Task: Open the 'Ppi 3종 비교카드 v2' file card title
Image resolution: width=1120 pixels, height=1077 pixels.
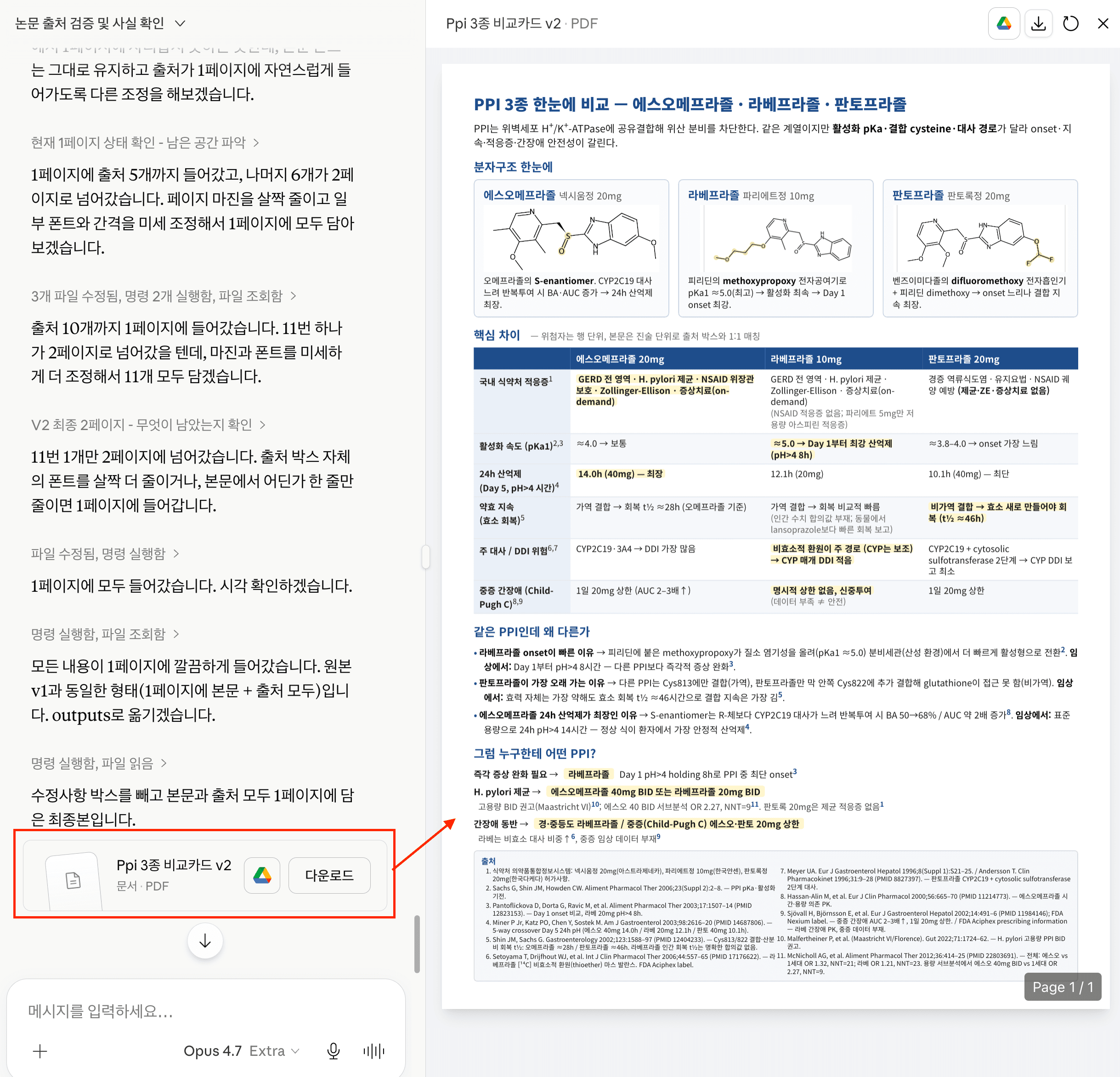Action: click(174, 865)
